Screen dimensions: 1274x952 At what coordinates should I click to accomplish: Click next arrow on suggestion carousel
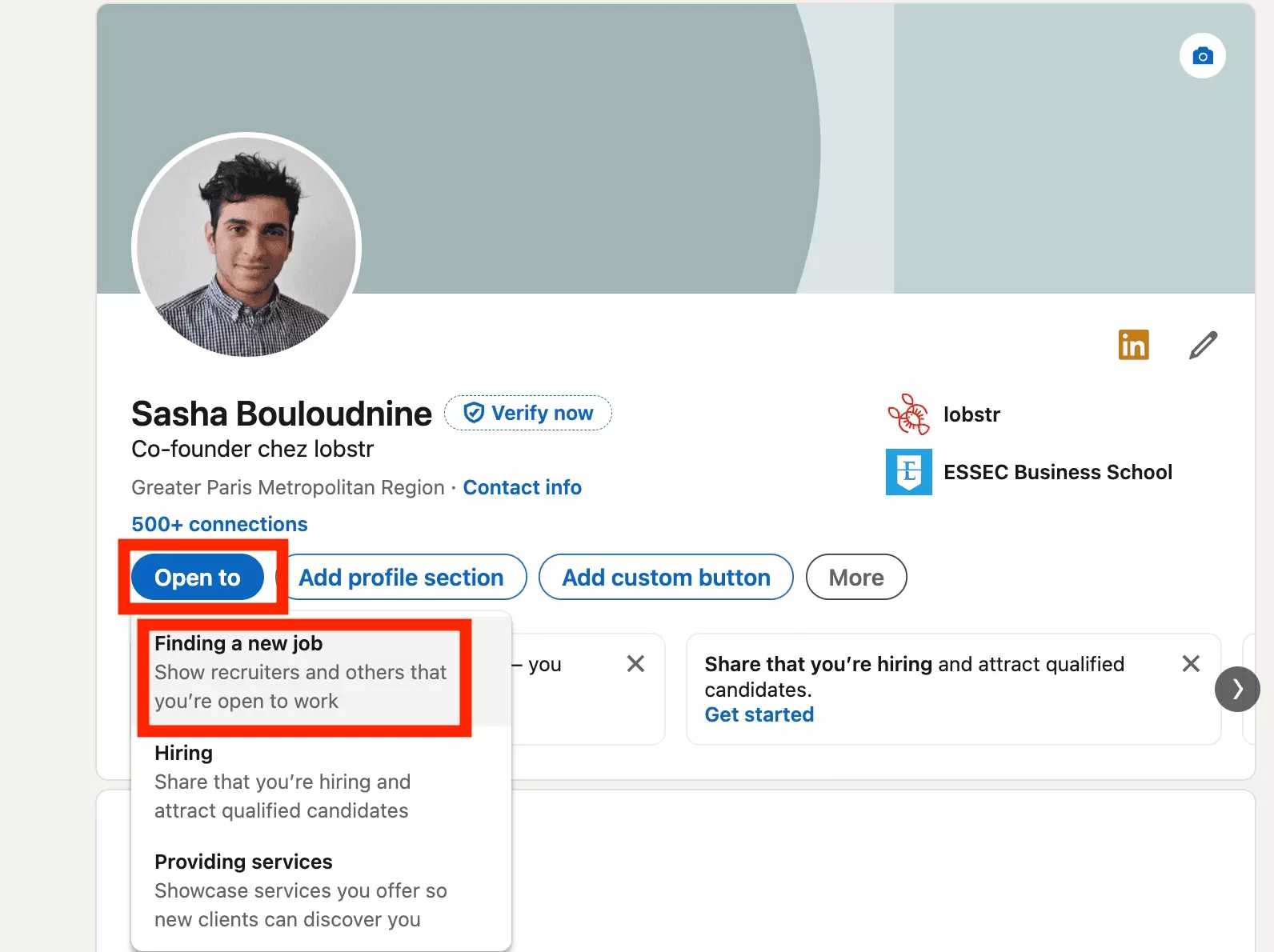[1237, 689]
